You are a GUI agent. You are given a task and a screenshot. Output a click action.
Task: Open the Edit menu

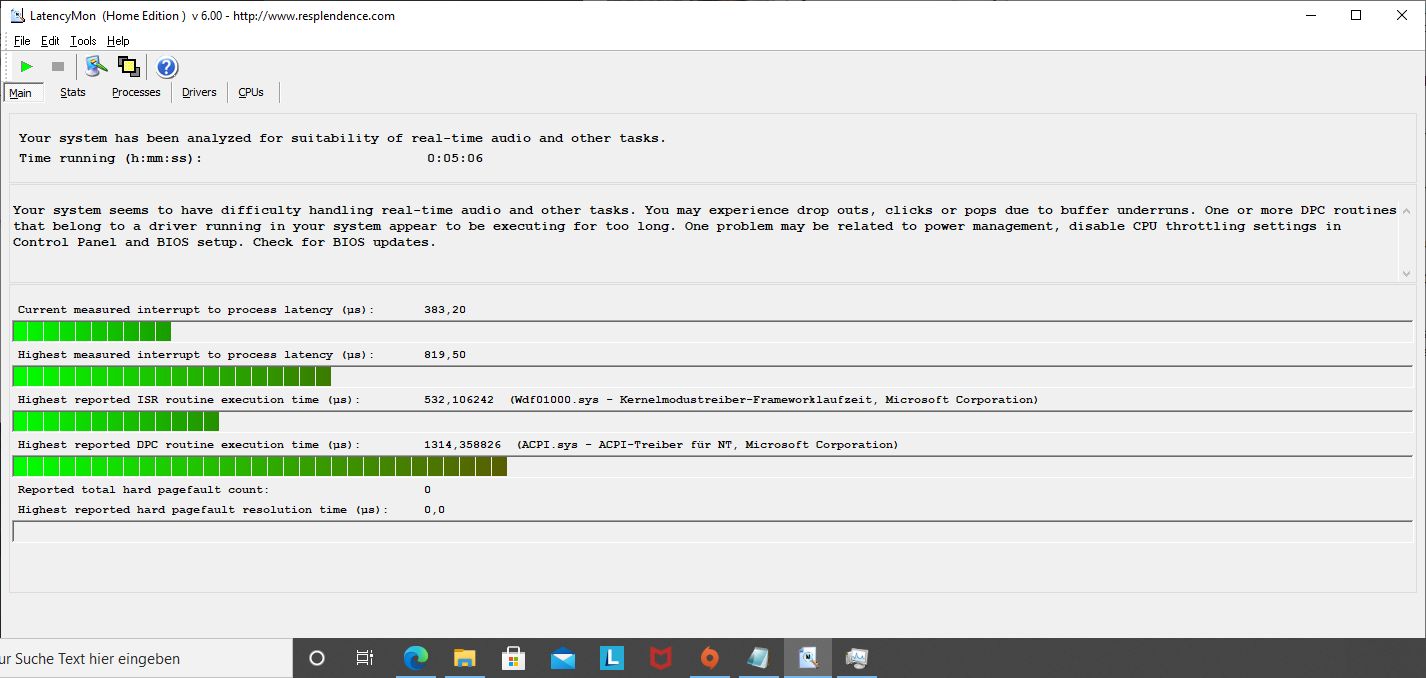(x=50, y=41)
